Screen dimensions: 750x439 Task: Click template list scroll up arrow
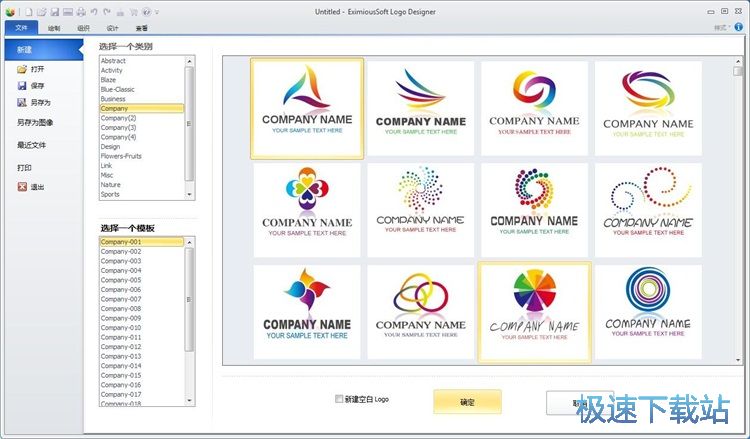click(189, 242)
